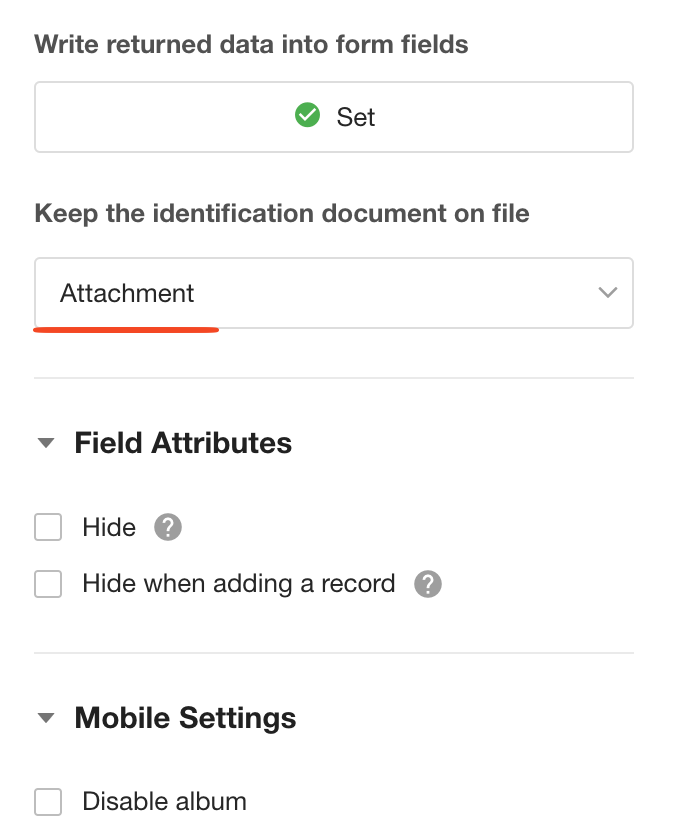674x840 pixels.
Task: Check the Disable album box
Action: point(48,801)
